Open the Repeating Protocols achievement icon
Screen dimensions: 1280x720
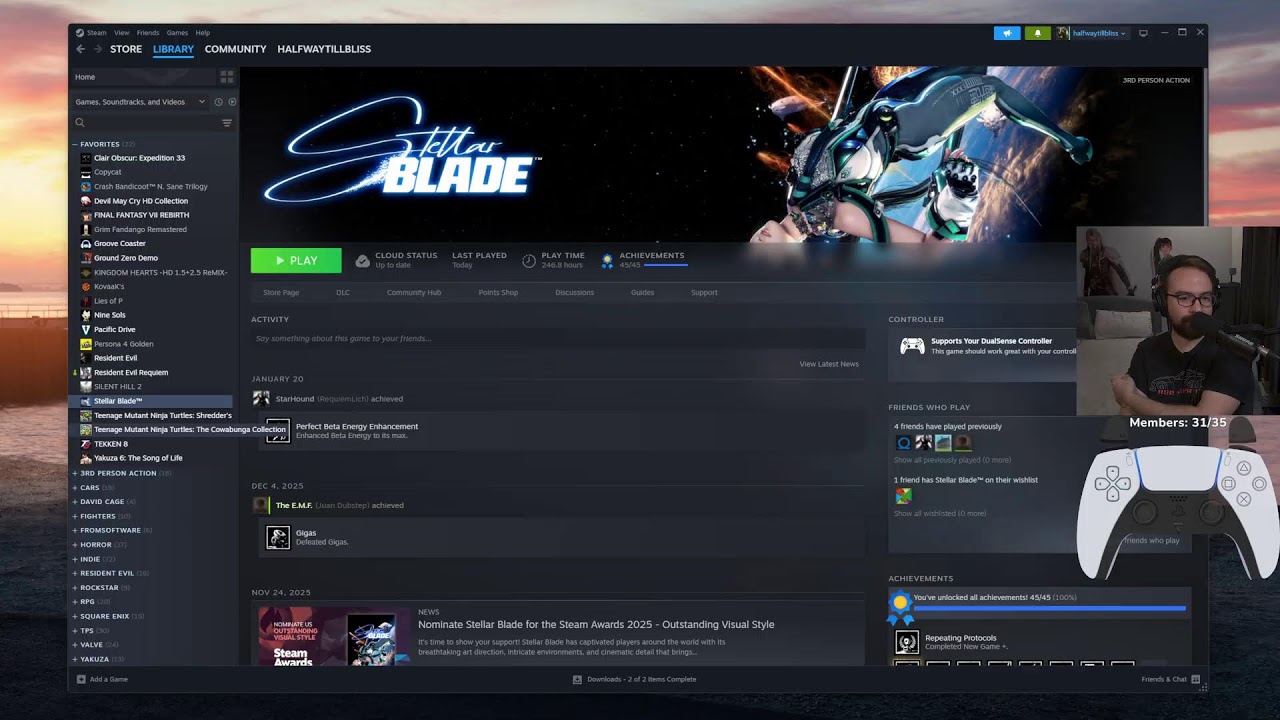pyautogui.click(x=906, y=642)
